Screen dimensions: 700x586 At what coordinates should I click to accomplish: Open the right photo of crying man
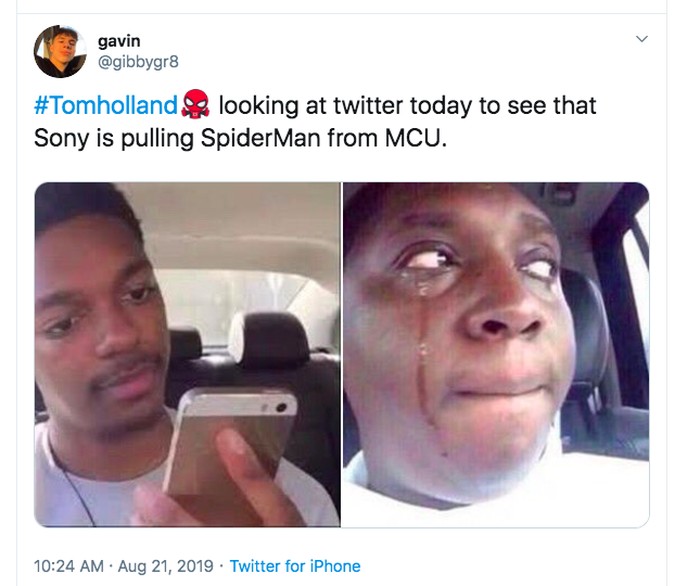[496, 354]
